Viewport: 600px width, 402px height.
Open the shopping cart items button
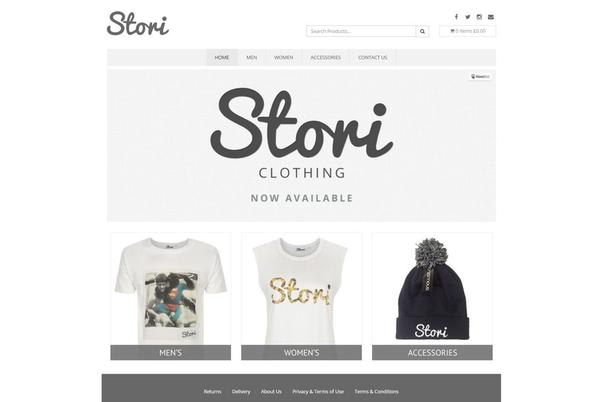tap(468, 31)
